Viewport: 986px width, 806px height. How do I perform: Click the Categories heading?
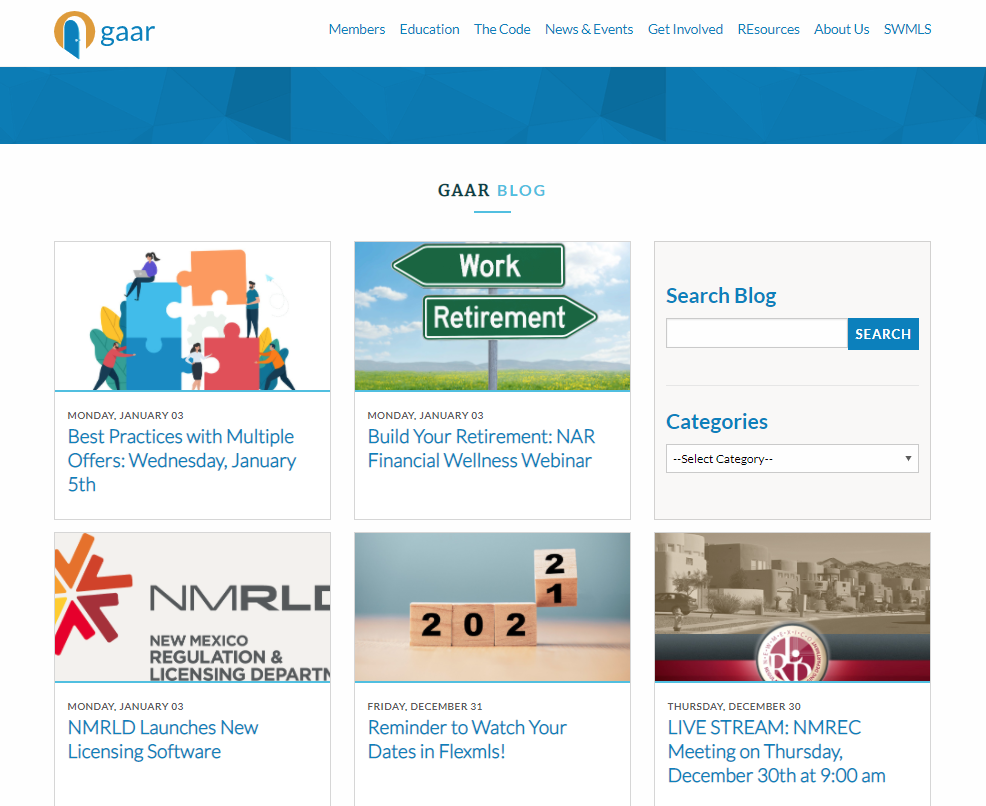coord(717,421)
